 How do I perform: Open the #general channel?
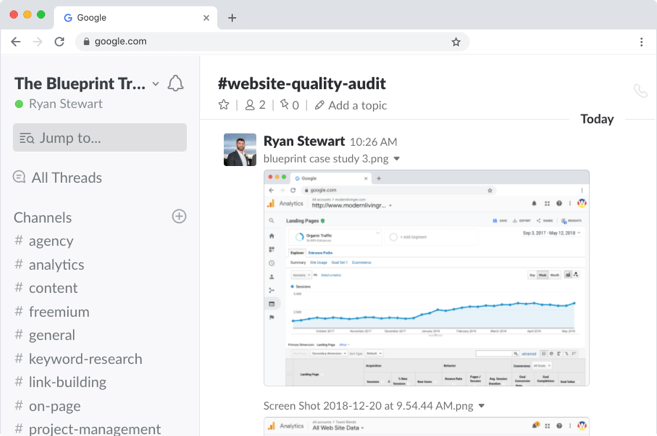[45, 335]
